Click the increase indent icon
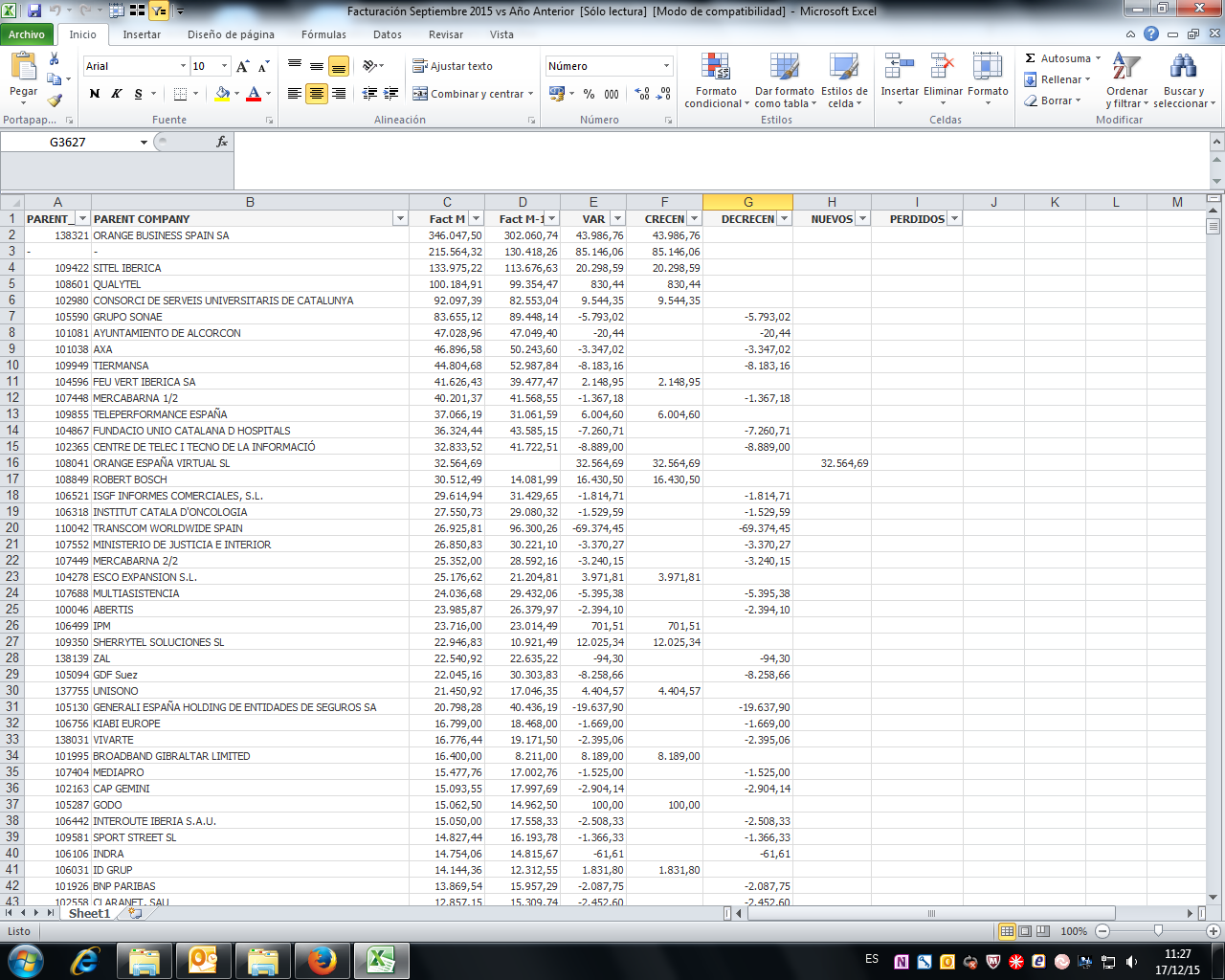The image size is (1225, 980). [x=391, y=94]
